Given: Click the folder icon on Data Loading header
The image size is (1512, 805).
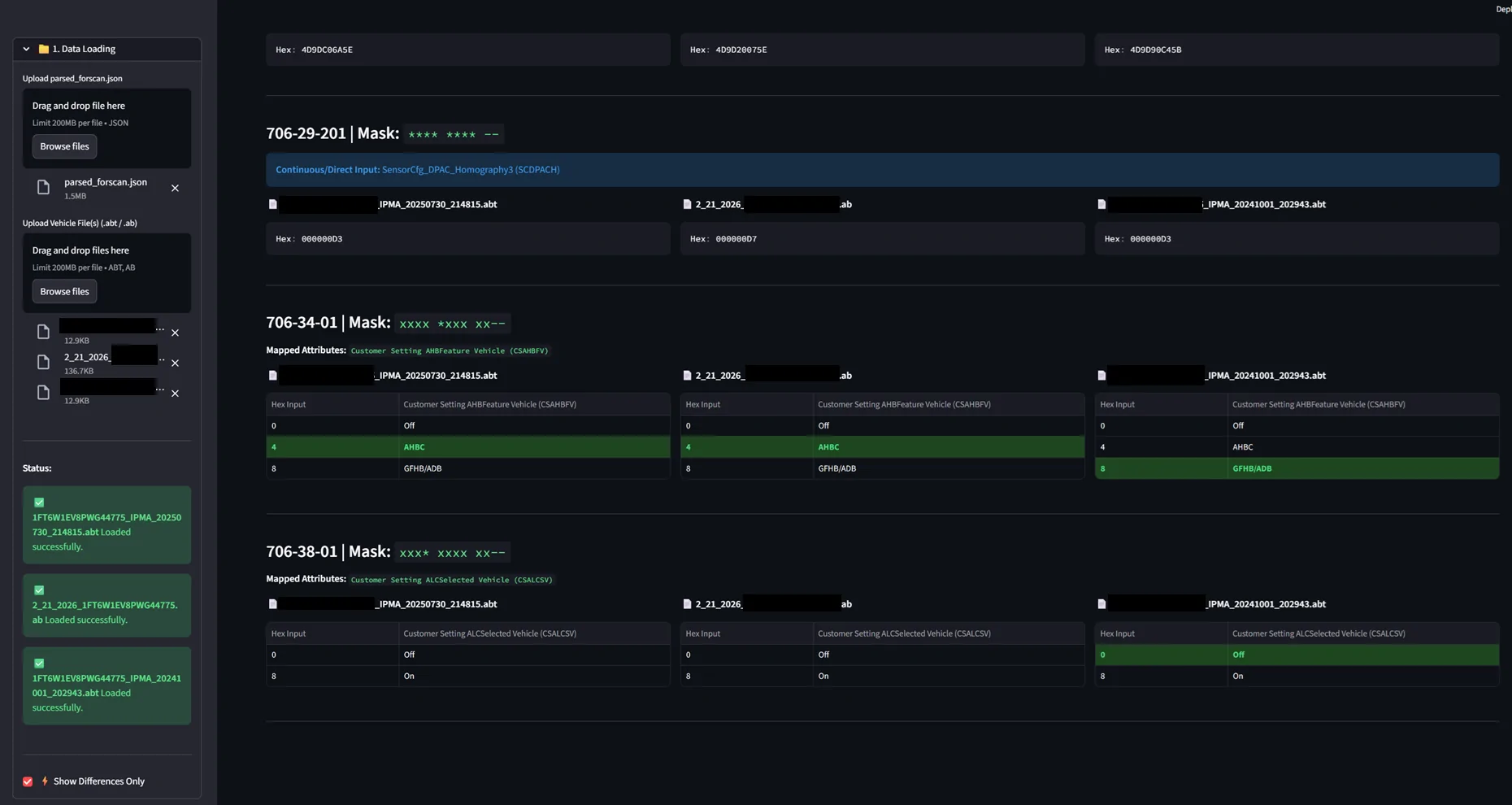Looking at the screenshot, I should pos(43,49).
